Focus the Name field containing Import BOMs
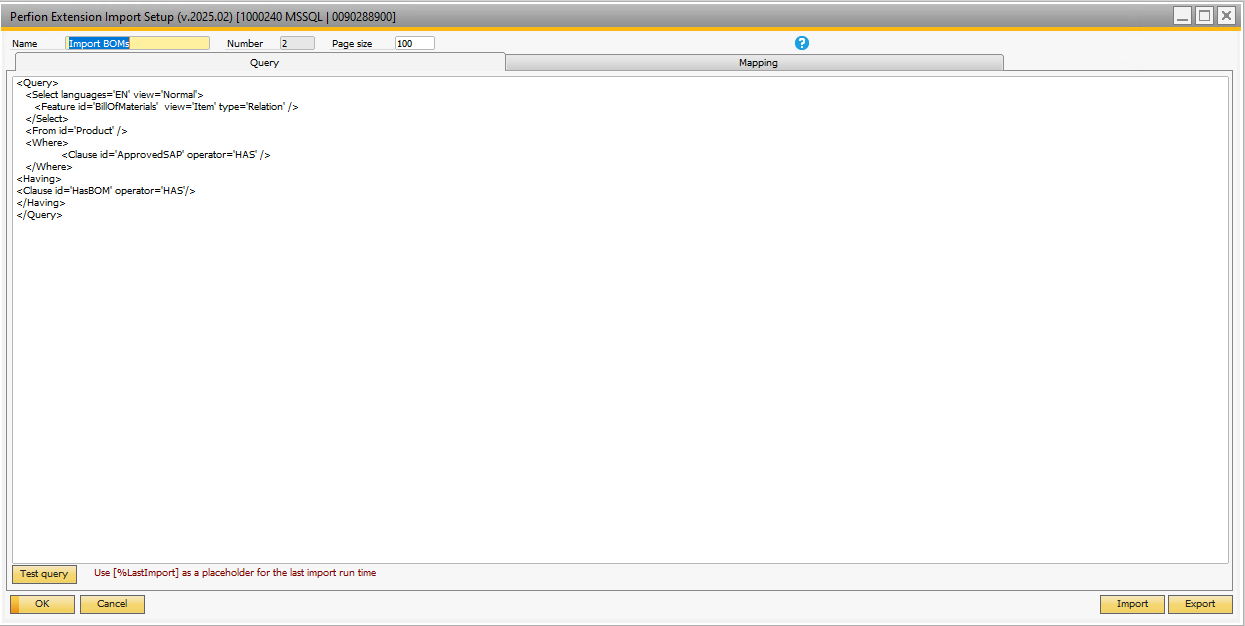This screenshot has height=626, width=1245. pyautogui.click(x=138, y=43)
